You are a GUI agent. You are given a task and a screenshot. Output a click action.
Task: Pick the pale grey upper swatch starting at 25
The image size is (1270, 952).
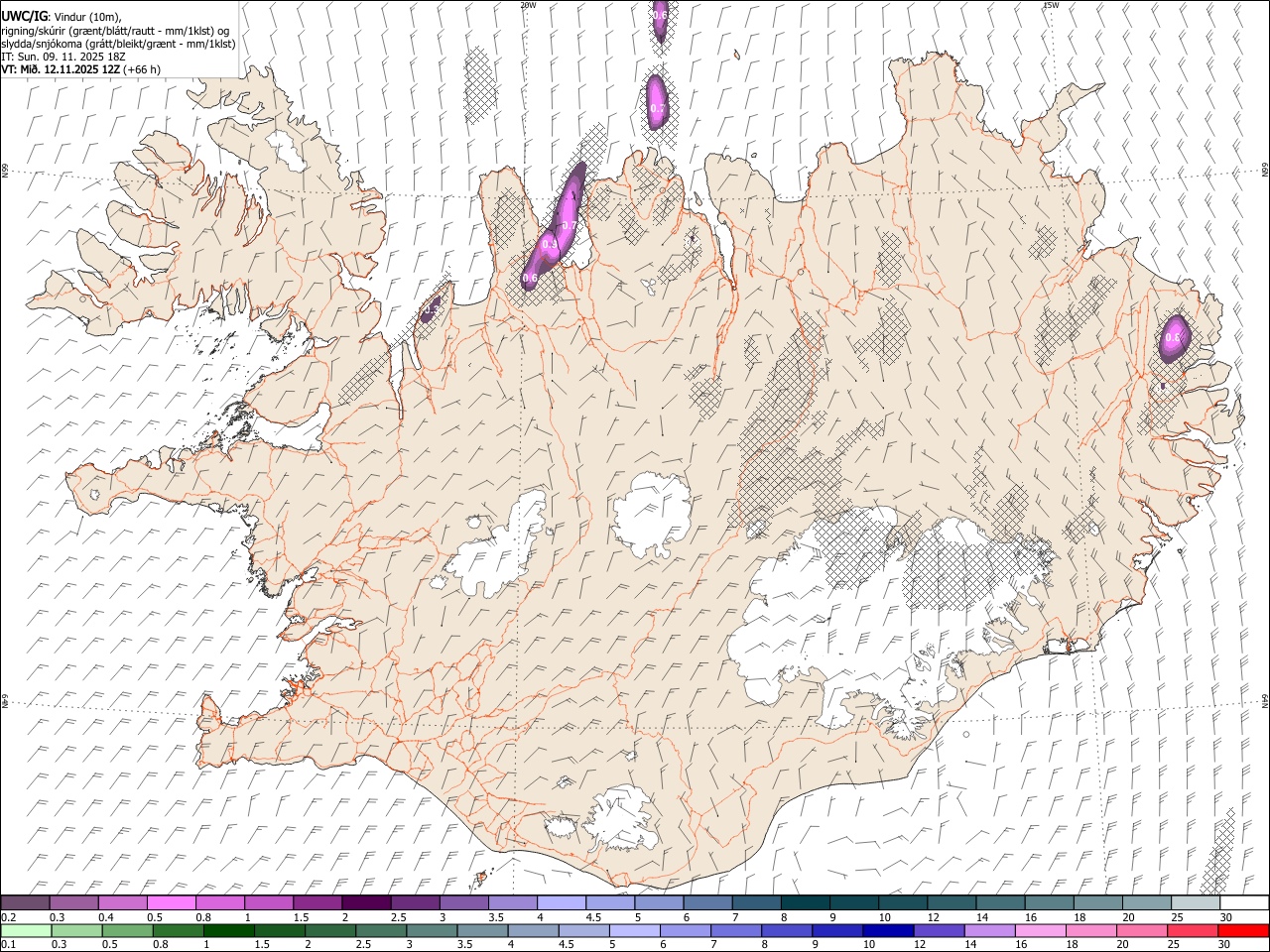(1195, 903)
